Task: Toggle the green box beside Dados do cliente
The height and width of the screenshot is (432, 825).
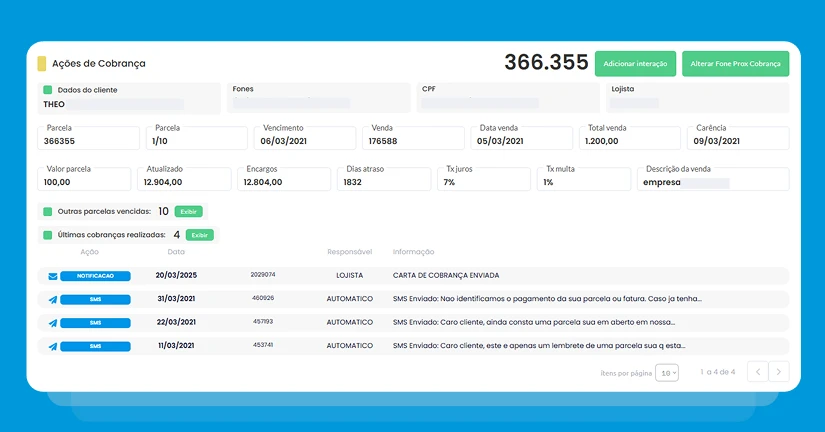Action: (47, 90)
